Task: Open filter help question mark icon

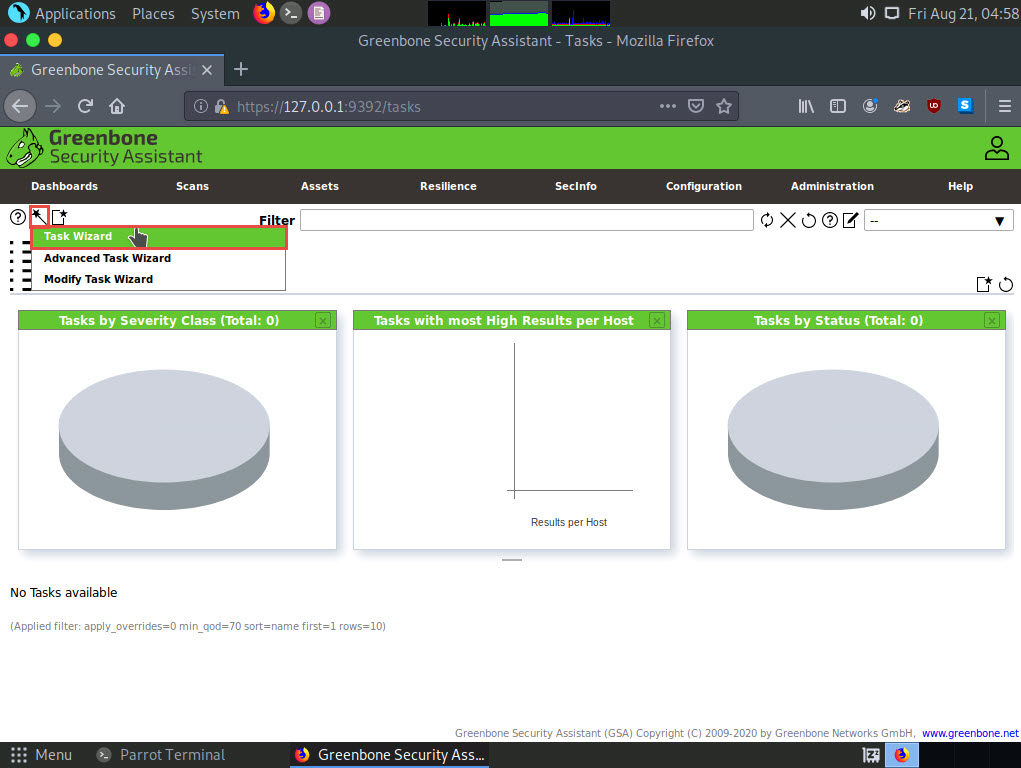Action: [830, 221]
